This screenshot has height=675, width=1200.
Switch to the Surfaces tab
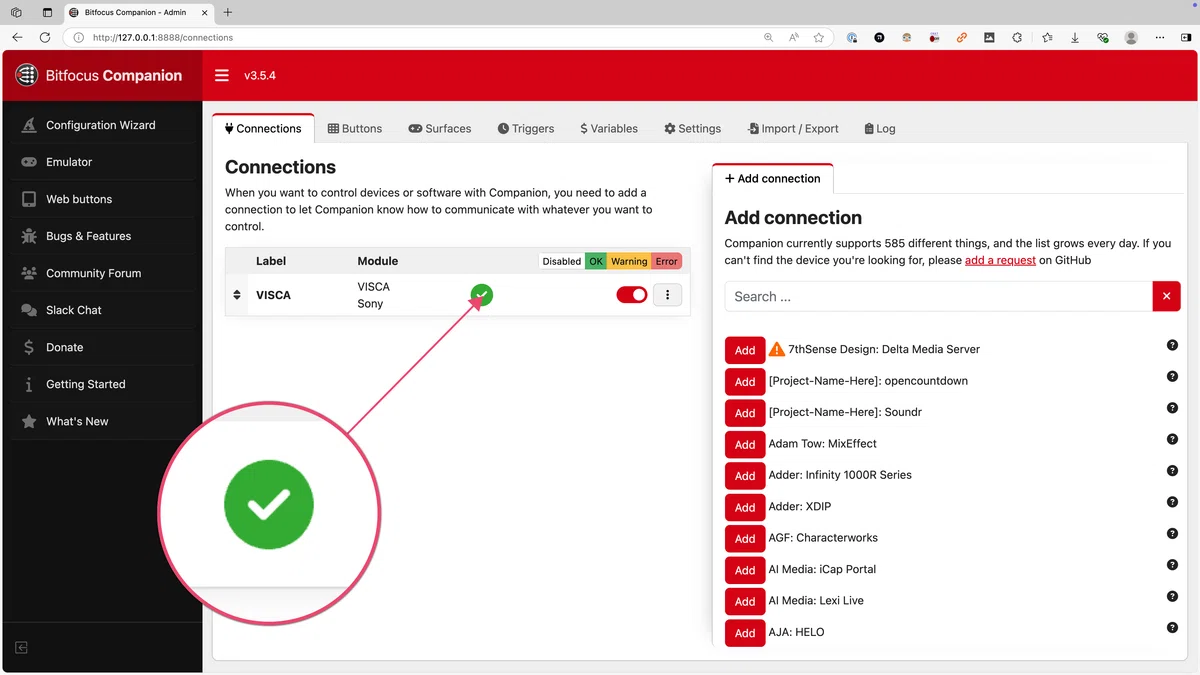coord(440,128)
